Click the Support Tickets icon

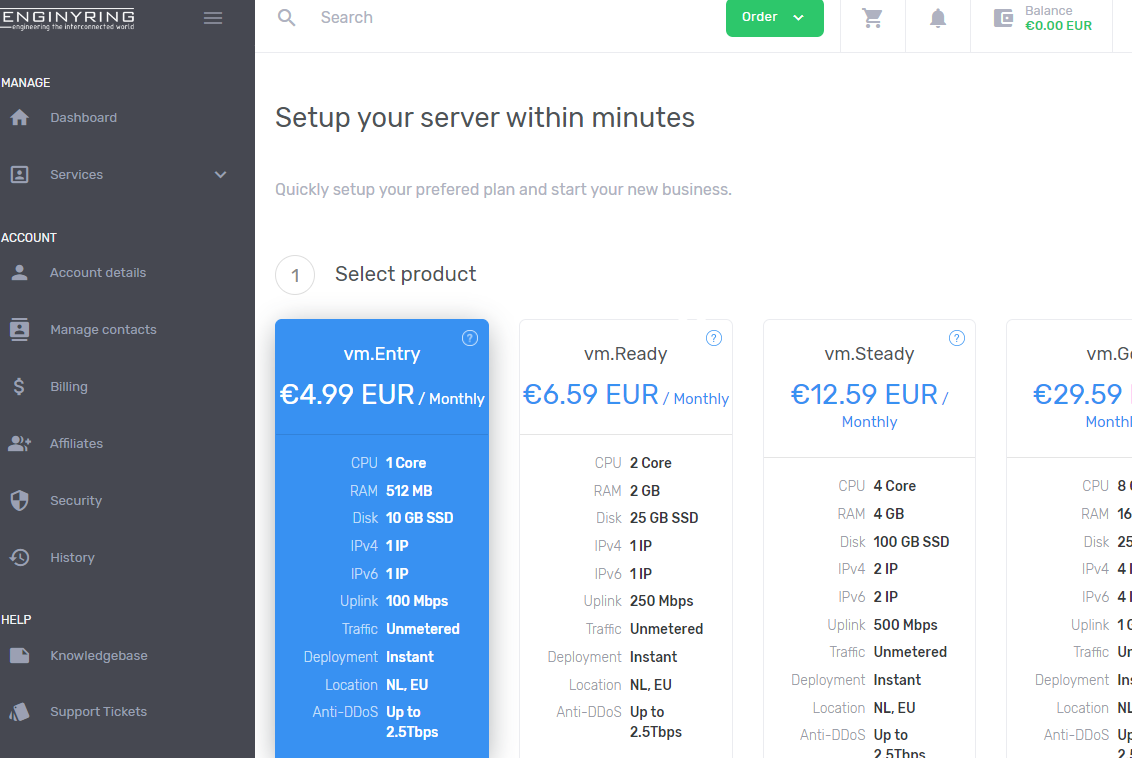21,711
